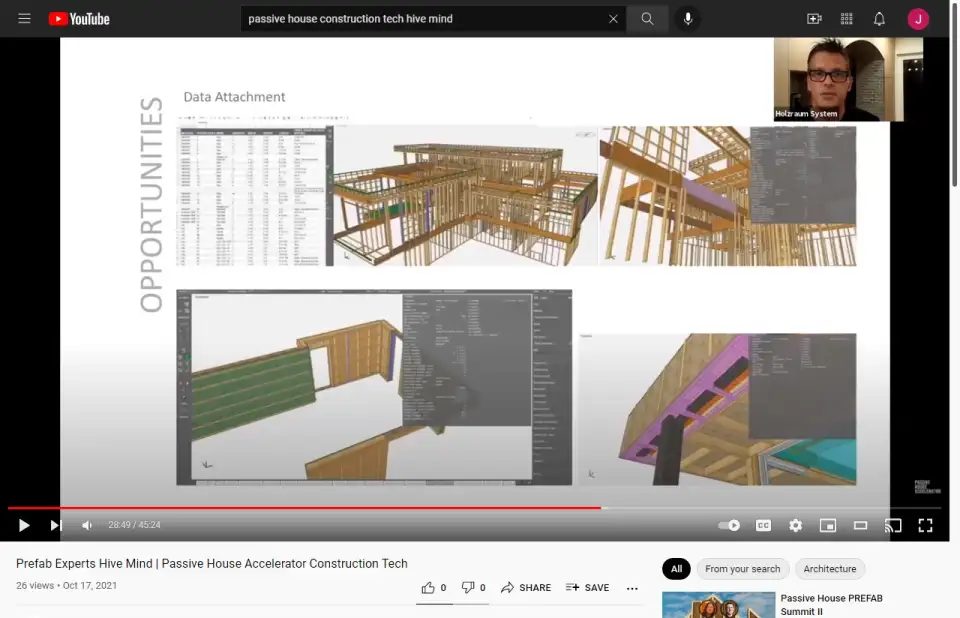This screenshot has height=618, width=960.
Task: Click the YouTube home logo
Action: tap(79, 19)
